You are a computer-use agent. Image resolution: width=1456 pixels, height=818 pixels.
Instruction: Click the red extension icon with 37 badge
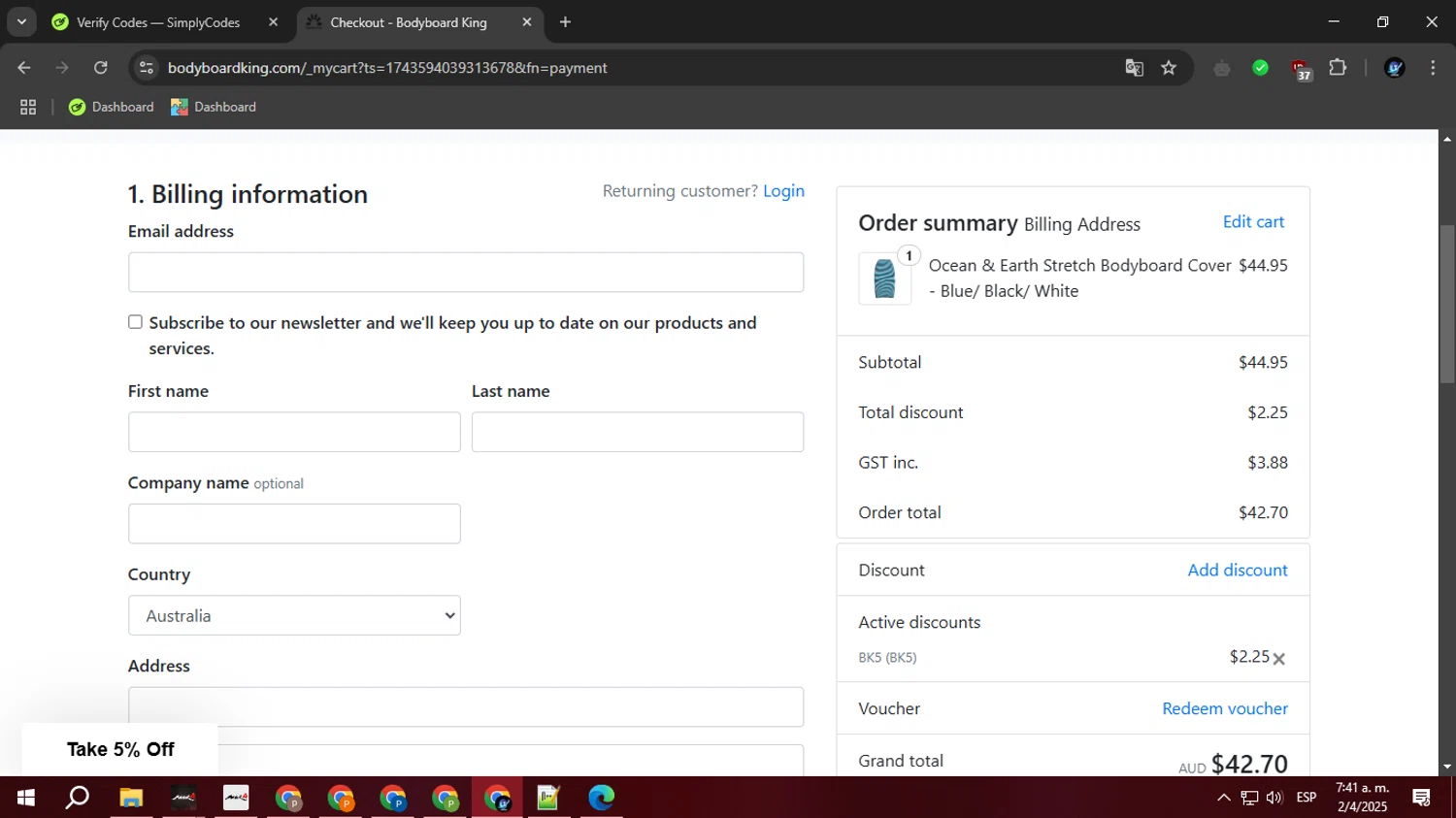[x=1301, y=69]
